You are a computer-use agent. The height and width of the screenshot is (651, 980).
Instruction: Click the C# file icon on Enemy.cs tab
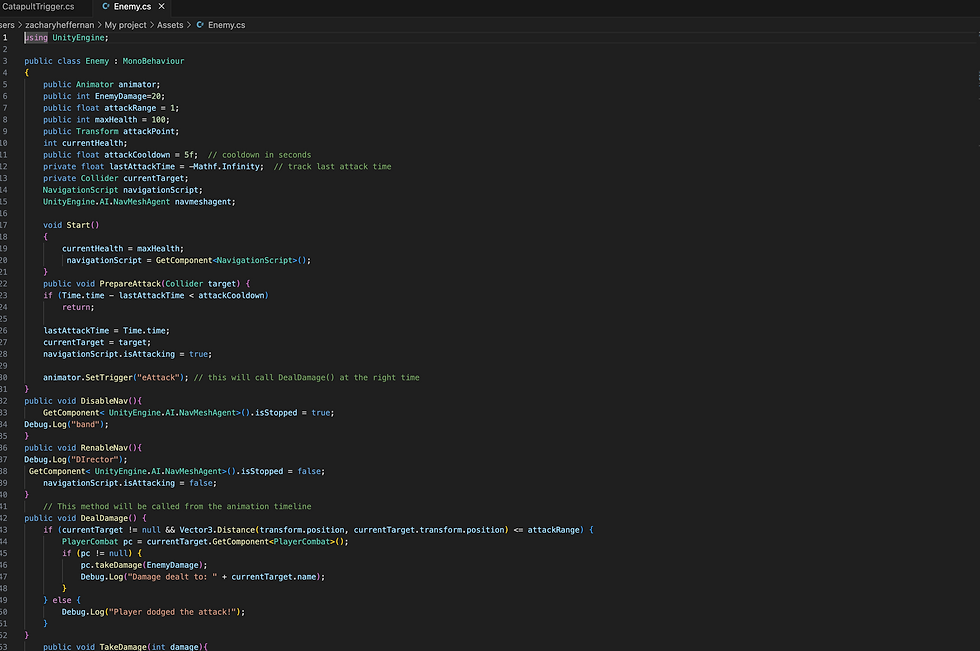coord(106,7)
